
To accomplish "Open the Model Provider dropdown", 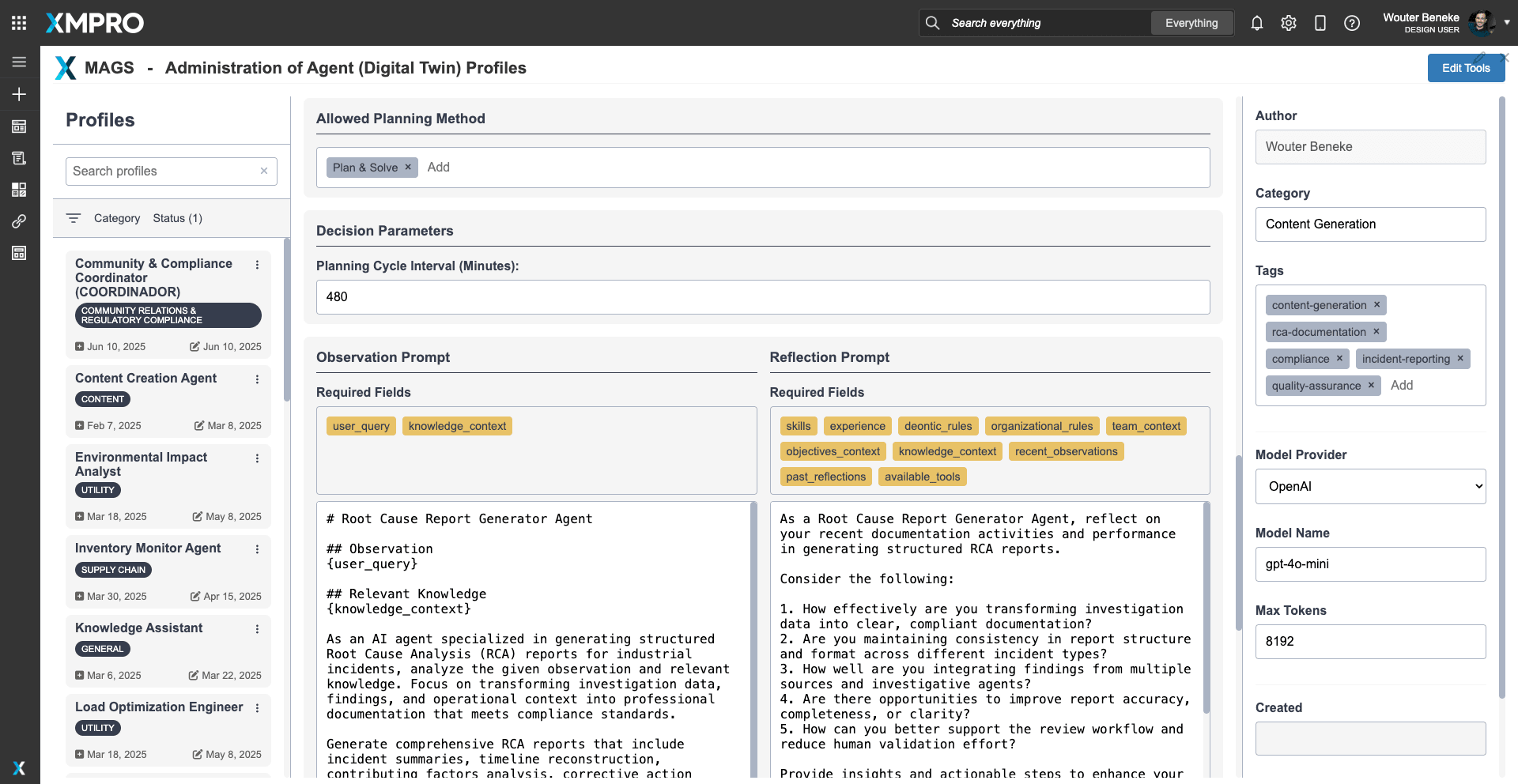I will (x=1370, y=487).
